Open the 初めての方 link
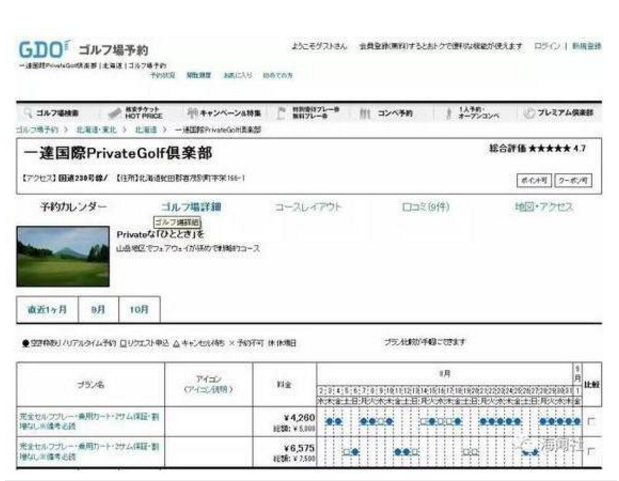 click(x=278, y=75)
